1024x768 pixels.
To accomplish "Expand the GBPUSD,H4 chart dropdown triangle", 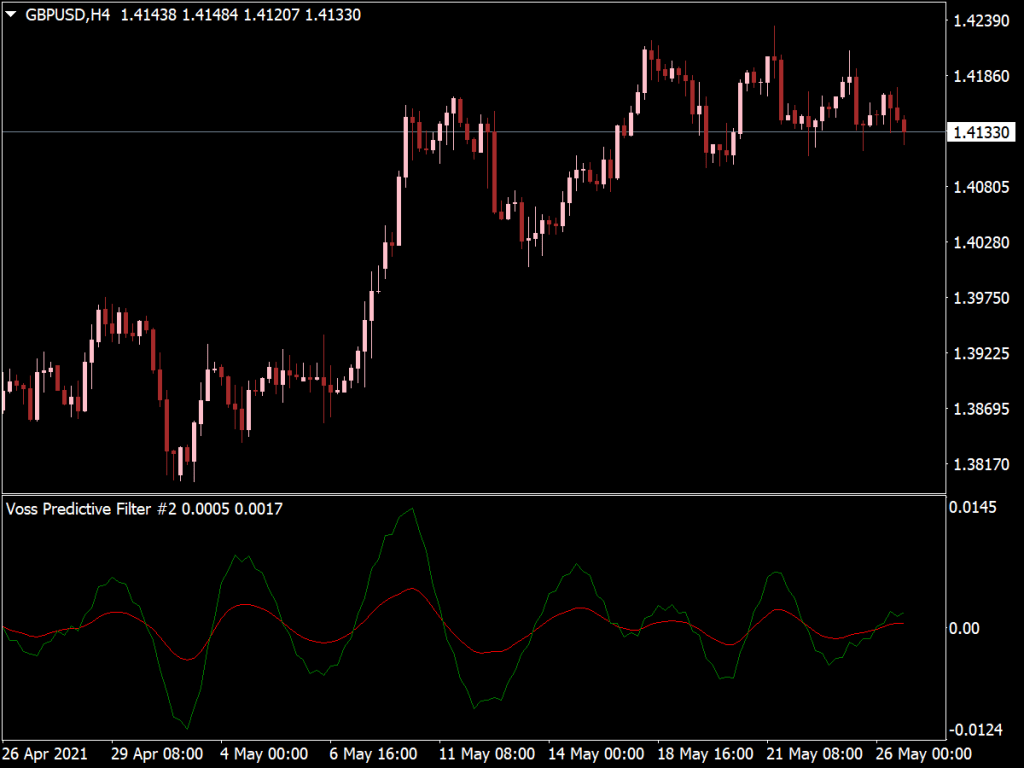I will [x=10, y=15].
